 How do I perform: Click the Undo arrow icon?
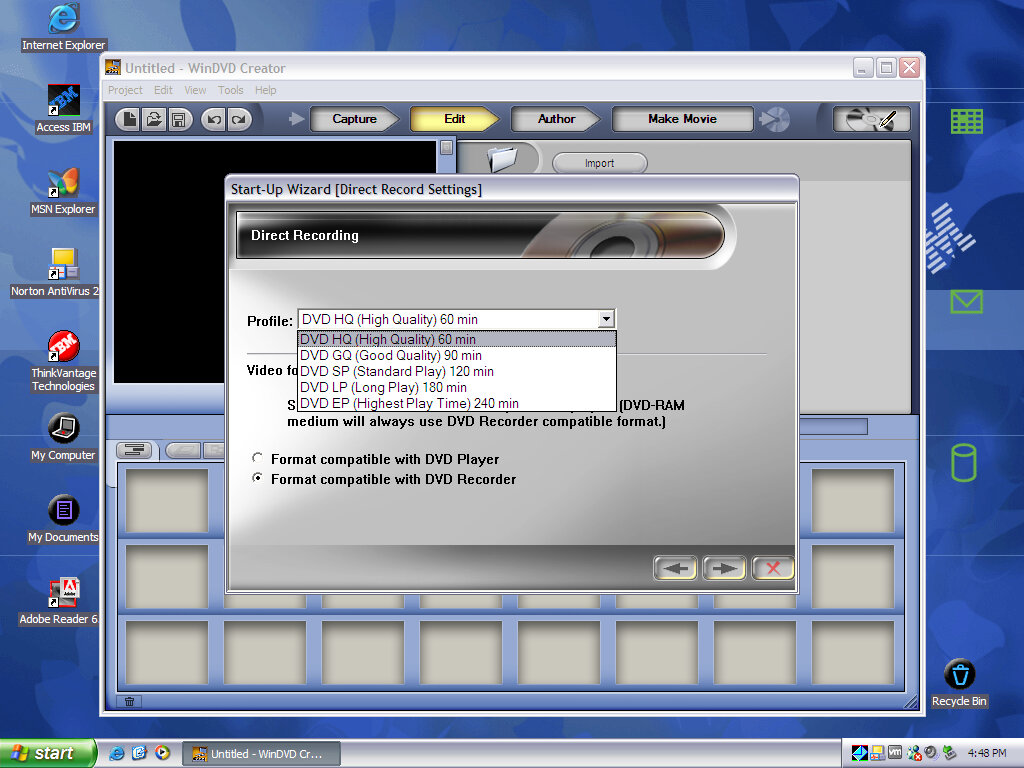[x=214, y=120]
